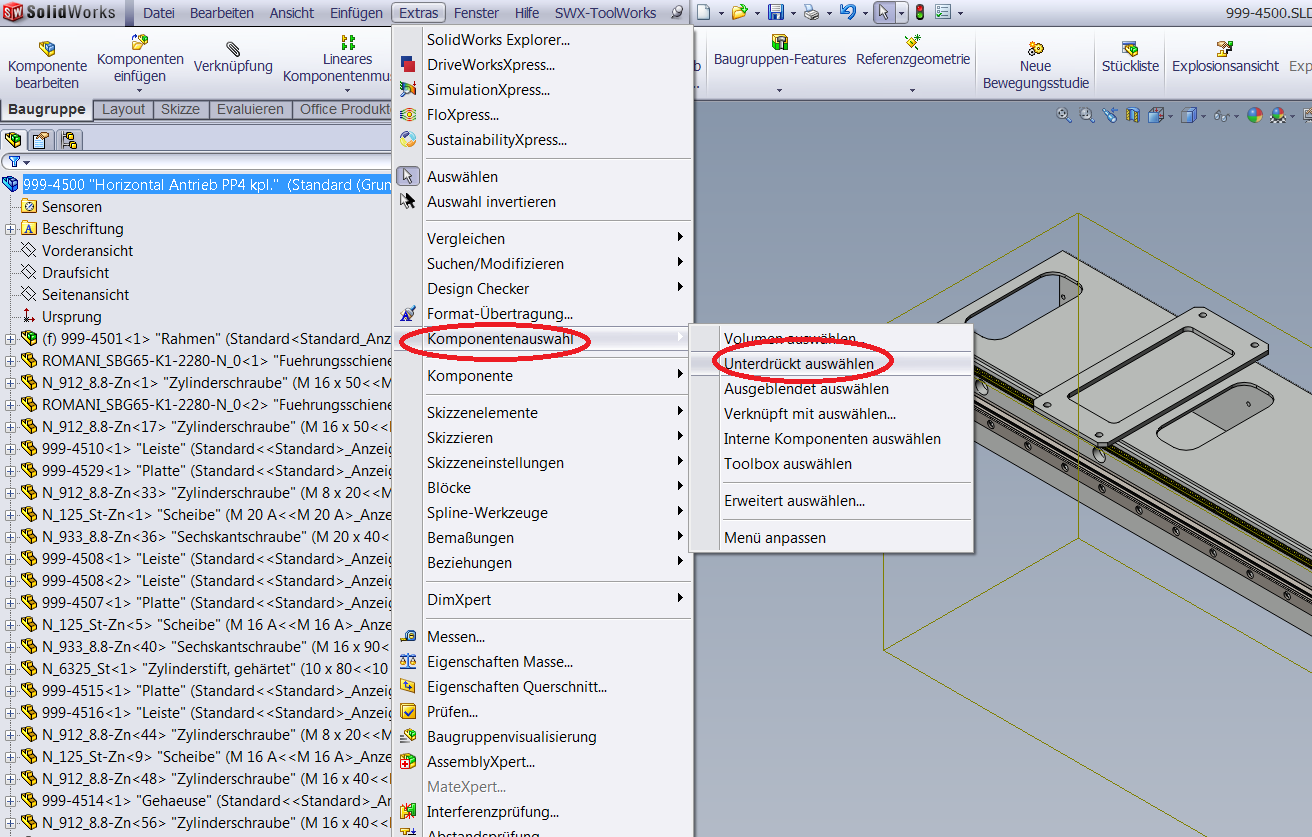Start a Neue Bewegungsstudie
This screenshot has width=1312, height=837.
pyautogui.click(x=1035, y=48)
